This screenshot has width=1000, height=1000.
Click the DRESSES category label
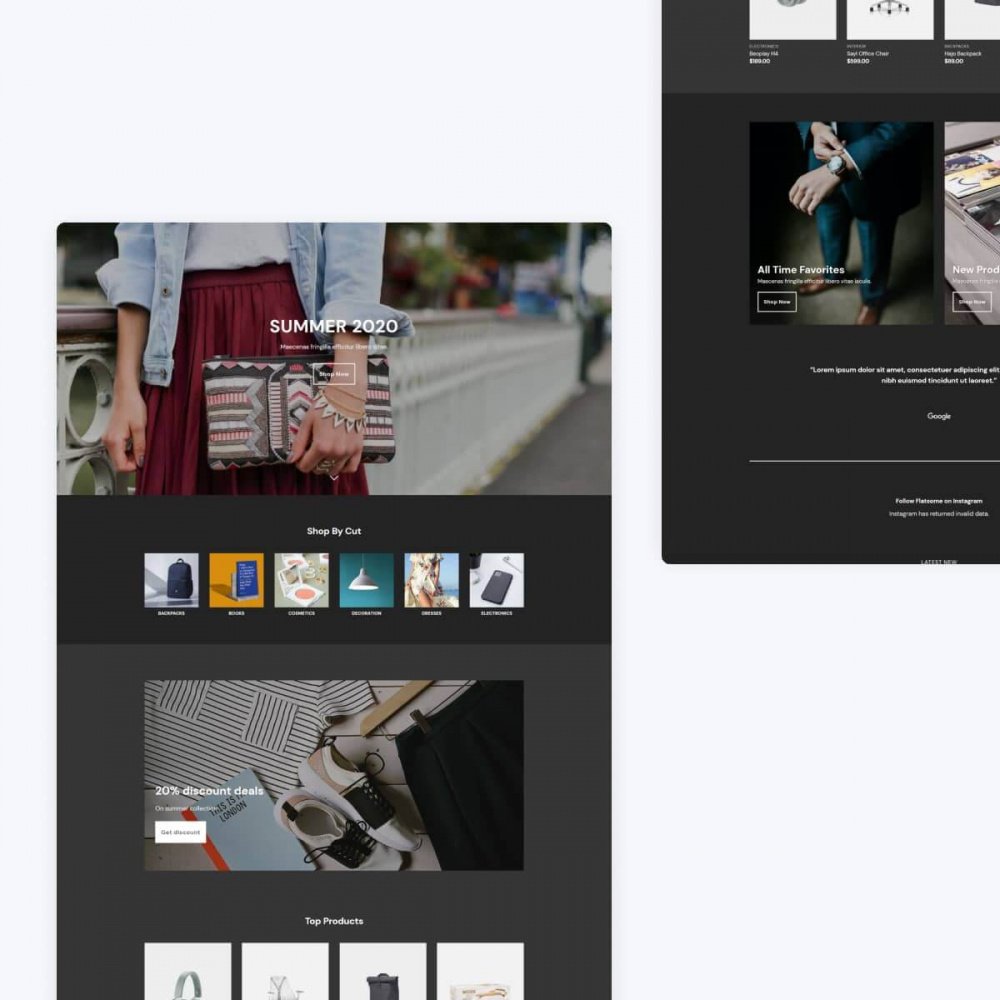tap(431, 613)
